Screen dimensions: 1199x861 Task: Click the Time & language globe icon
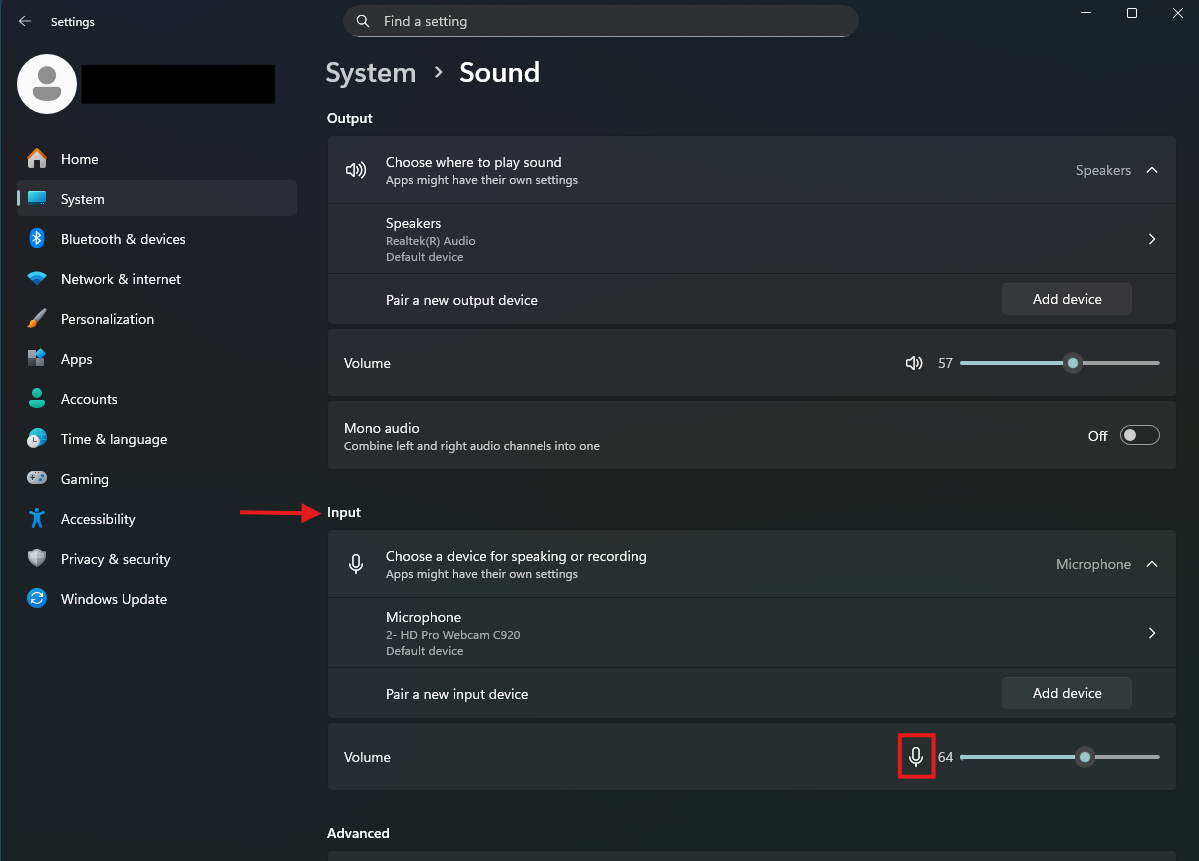coord(37,438)
